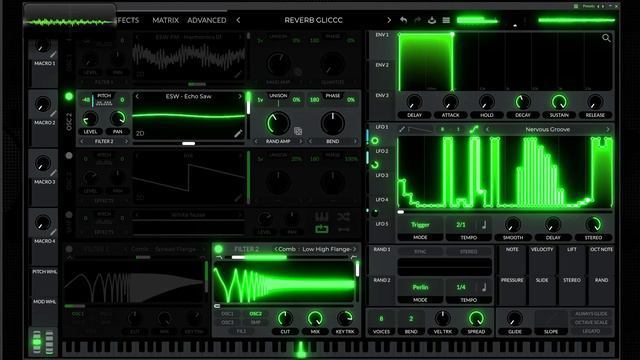Open the BEND distortion type selector
This screenshot has width=640, height=360.
333,141
